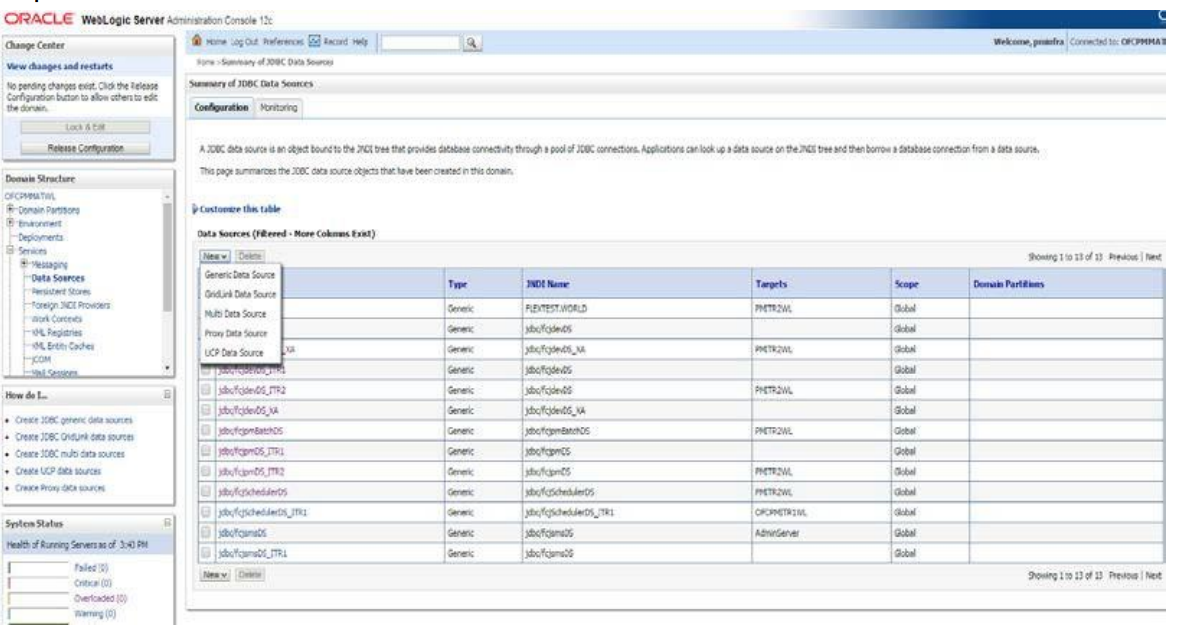Click the Critical servers health bar
Viewport: 1183px width, 637px height.
click(x=38, y=583)
